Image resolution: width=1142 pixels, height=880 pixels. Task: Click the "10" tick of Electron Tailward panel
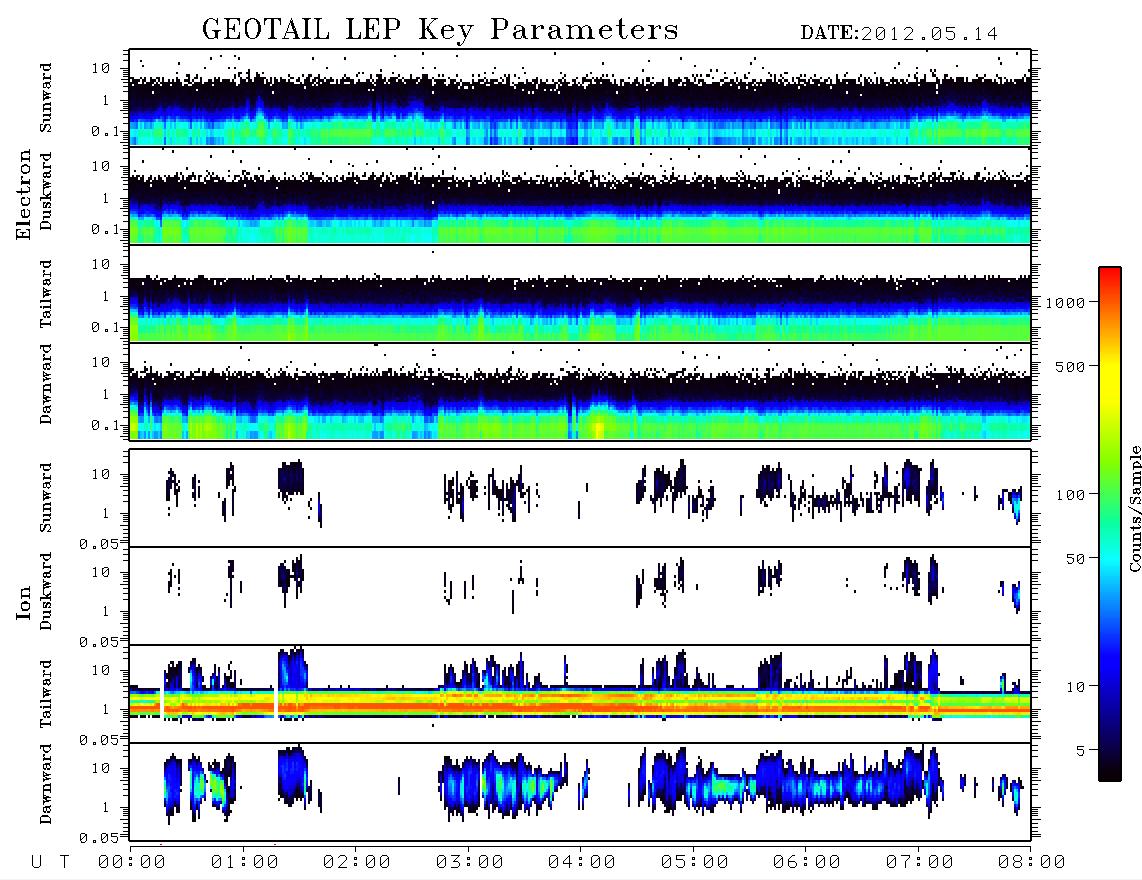click(x=101, y=264)
